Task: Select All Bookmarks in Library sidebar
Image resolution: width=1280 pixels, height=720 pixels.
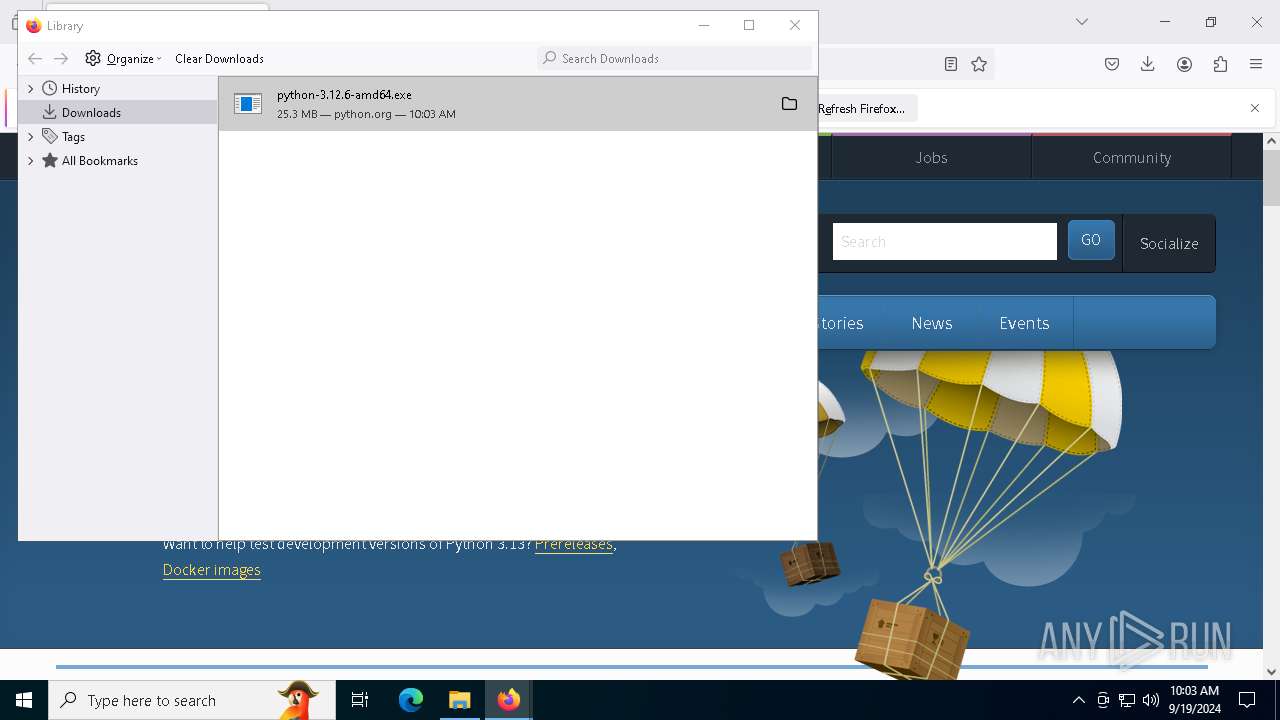Action: [x=99, y=161]
